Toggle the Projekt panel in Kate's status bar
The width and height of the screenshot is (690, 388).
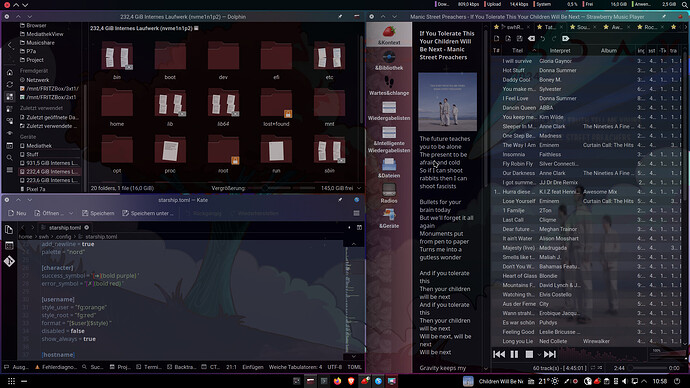pyautogui.click(x=120, y=367)
